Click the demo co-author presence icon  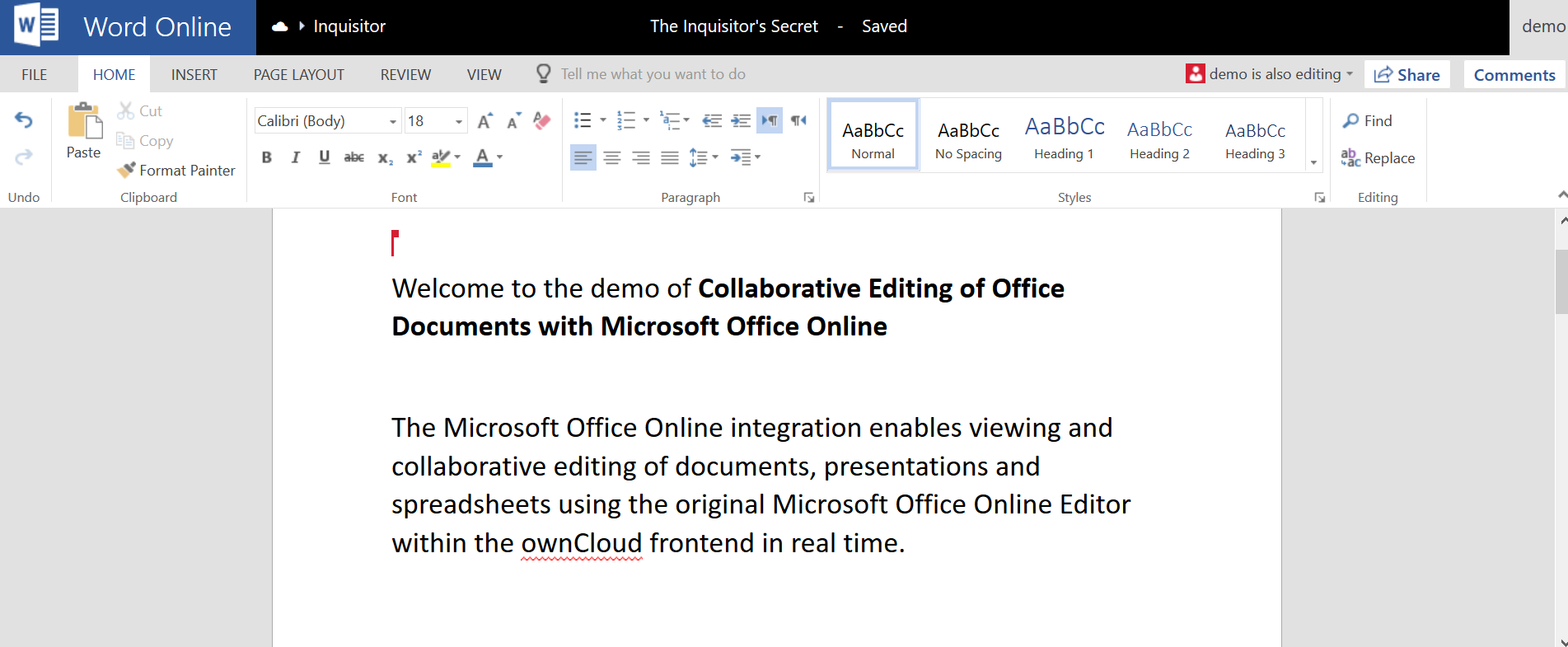(x=1195, y=73)
